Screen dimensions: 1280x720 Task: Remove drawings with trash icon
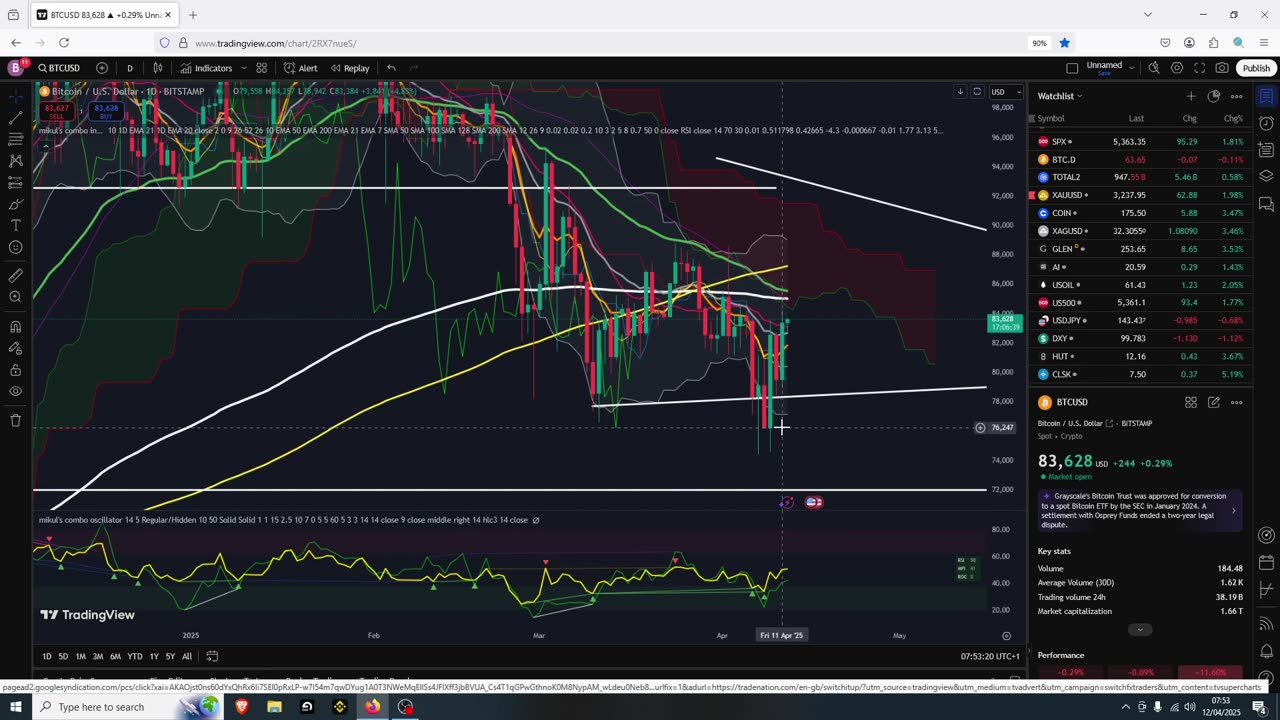[x=16, y=420]
